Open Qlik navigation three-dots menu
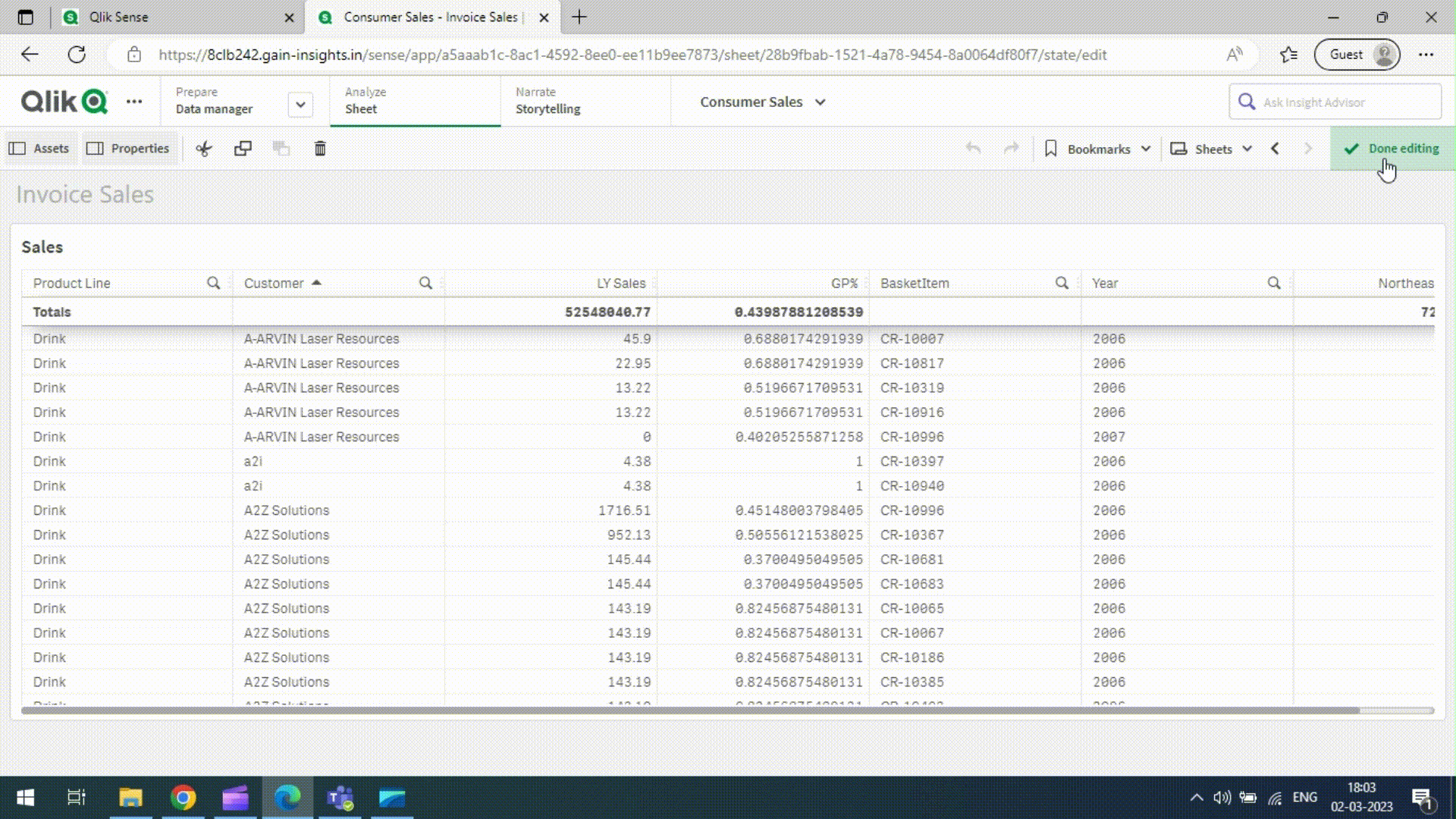 tap(134, 102)
